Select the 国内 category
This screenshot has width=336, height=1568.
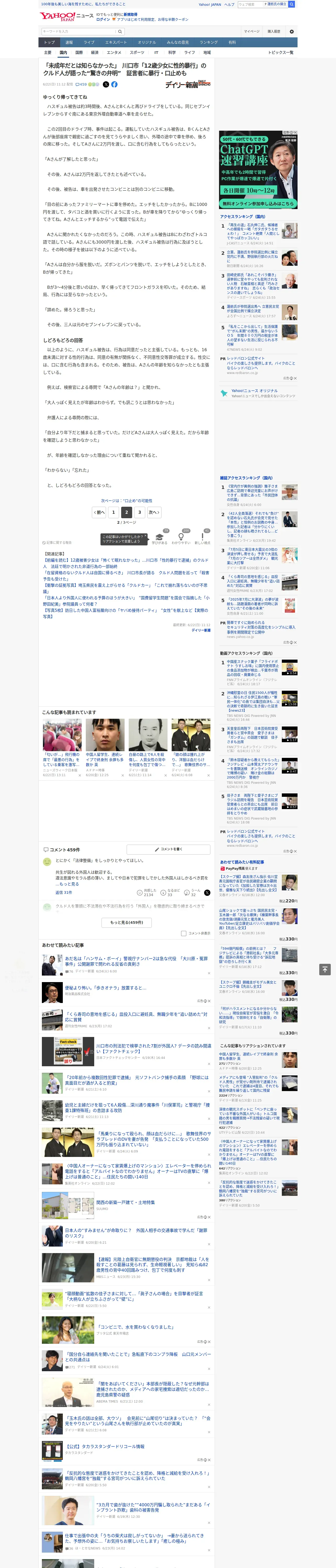[63, 52]
